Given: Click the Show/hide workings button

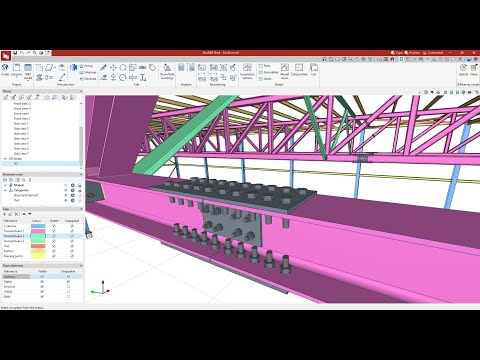Looking at the screenshot, I should coord(167,71).
